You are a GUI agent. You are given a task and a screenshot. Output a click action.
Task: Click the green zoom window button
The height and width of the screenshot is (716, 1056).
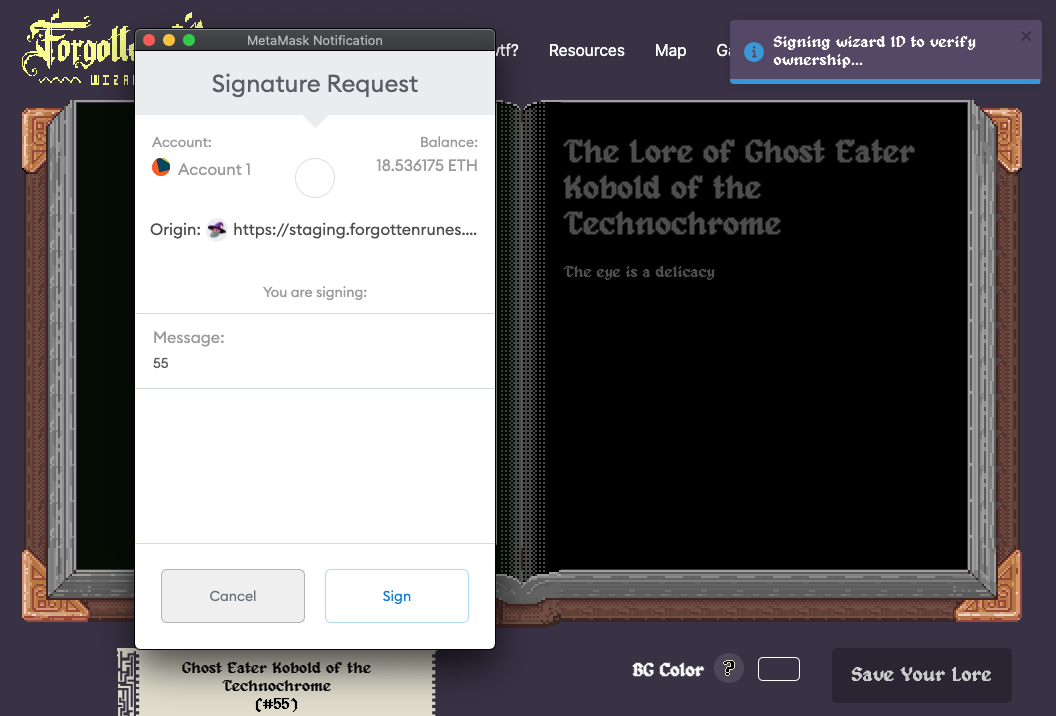pyautogui.click(x=189, y=40)
